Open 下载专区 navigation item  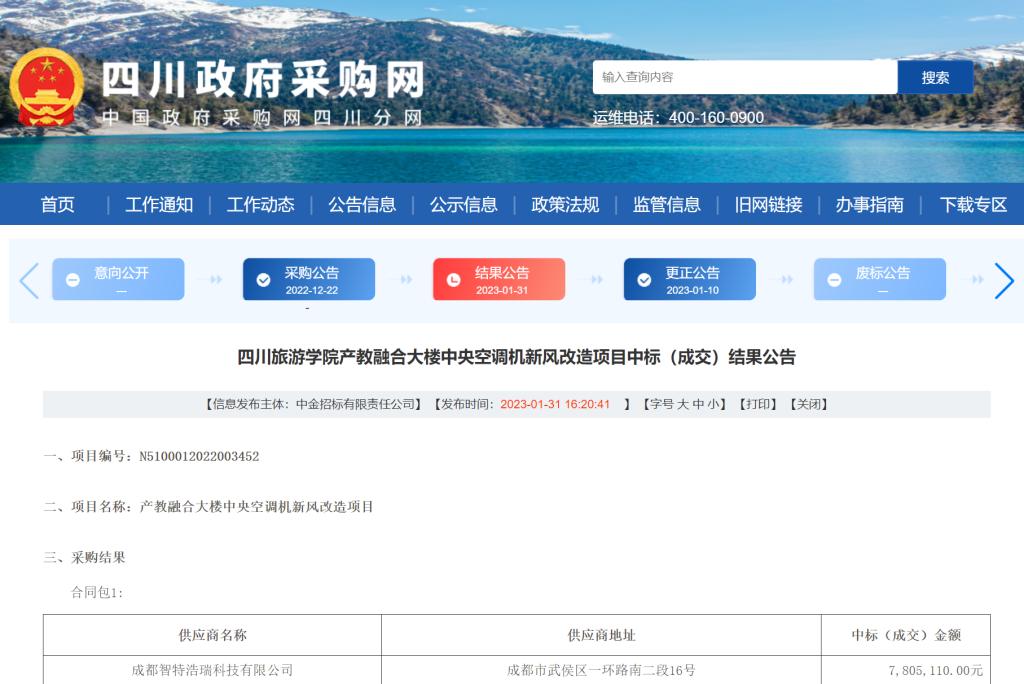click(x=973, y=204)
